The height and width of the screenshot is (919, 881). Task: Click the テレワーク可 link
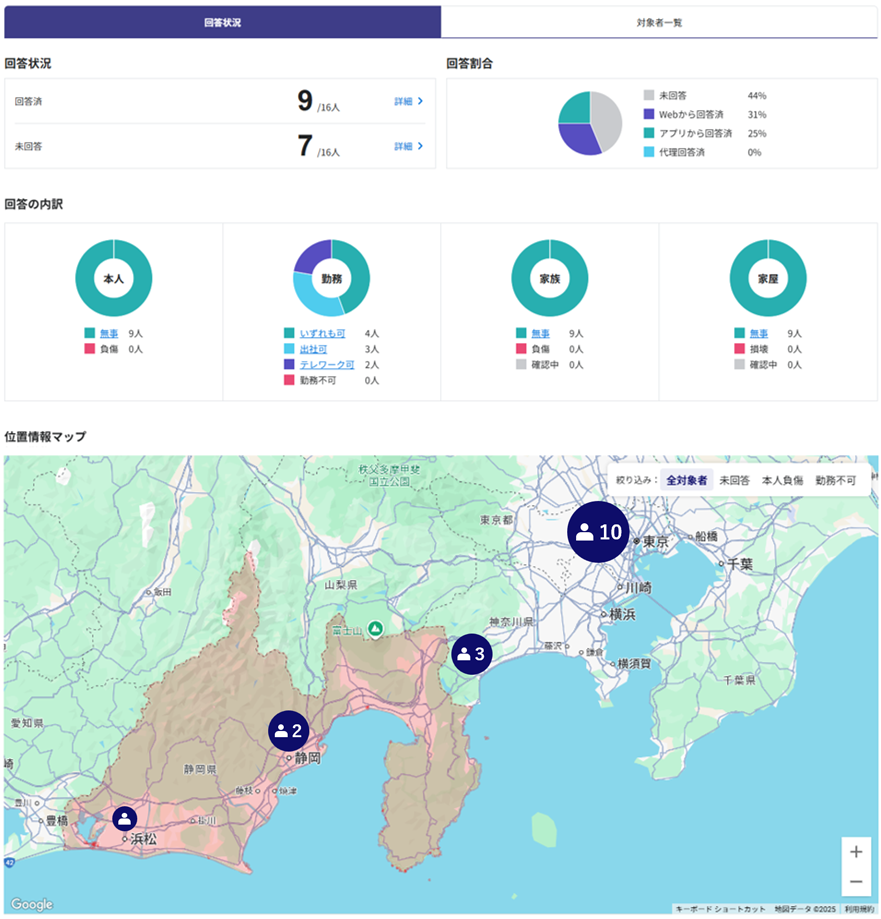tap(326, 365)
